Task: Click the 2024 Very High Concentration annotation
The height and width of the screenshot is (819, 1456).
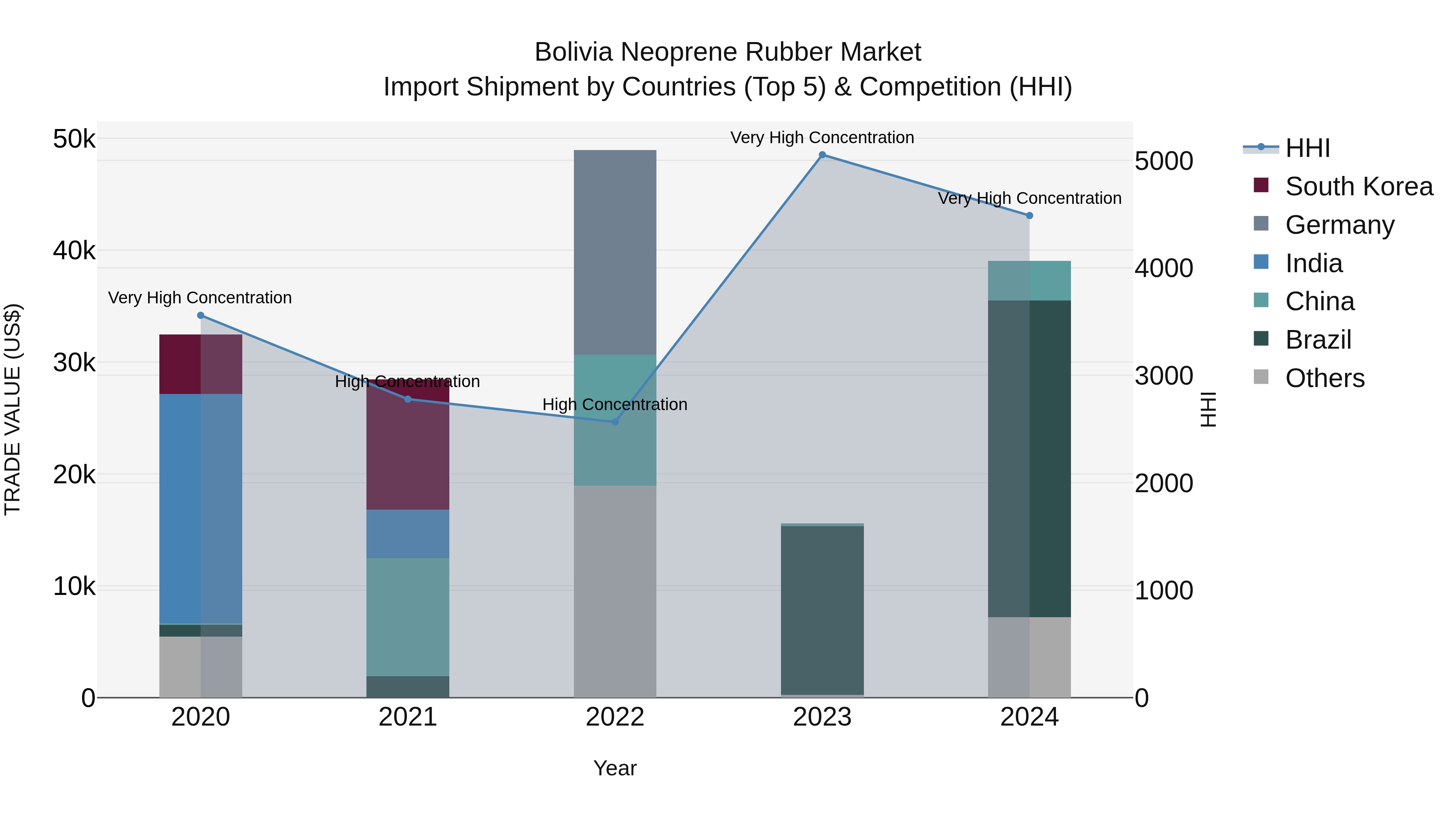Action: (1030, 199)
